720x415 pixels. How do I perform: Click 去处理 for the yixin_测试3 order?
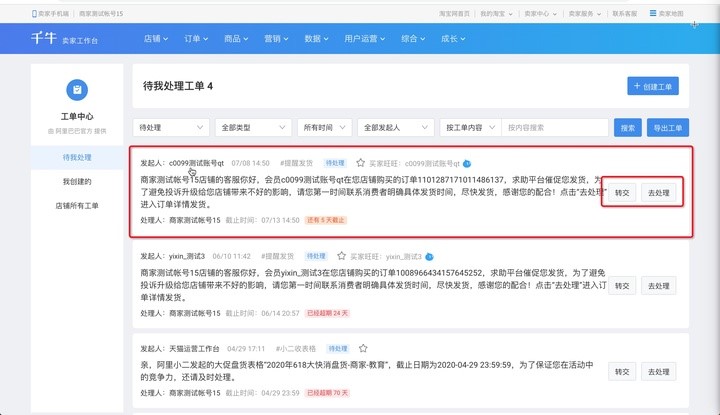(658, 286)
